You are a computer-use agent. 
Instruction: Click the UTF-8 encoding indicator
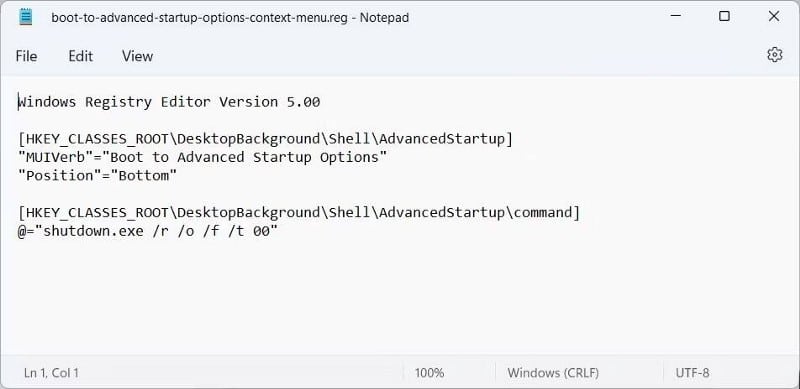[692, 373]
